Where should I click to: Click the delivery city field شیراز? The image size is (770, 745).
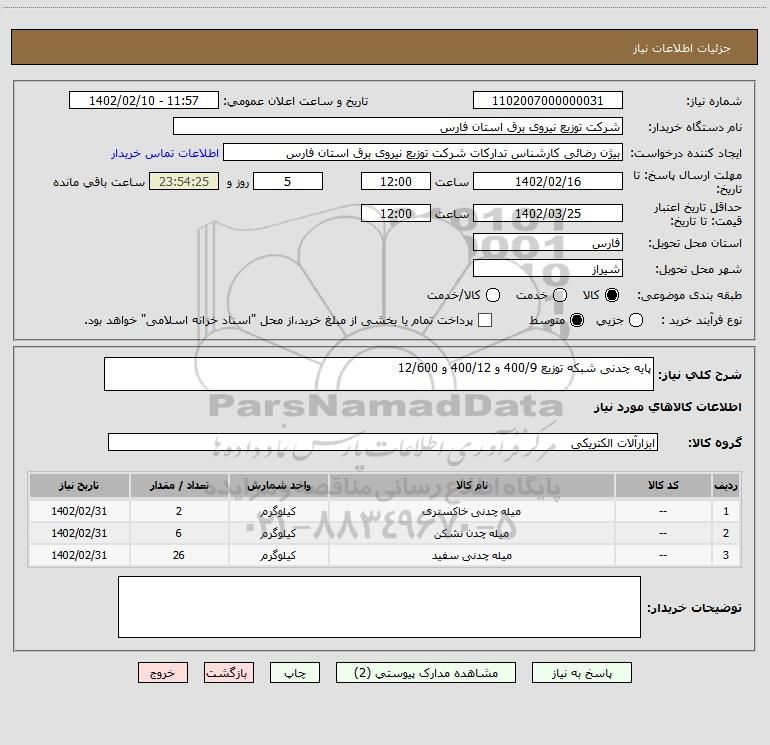(548, 268)
